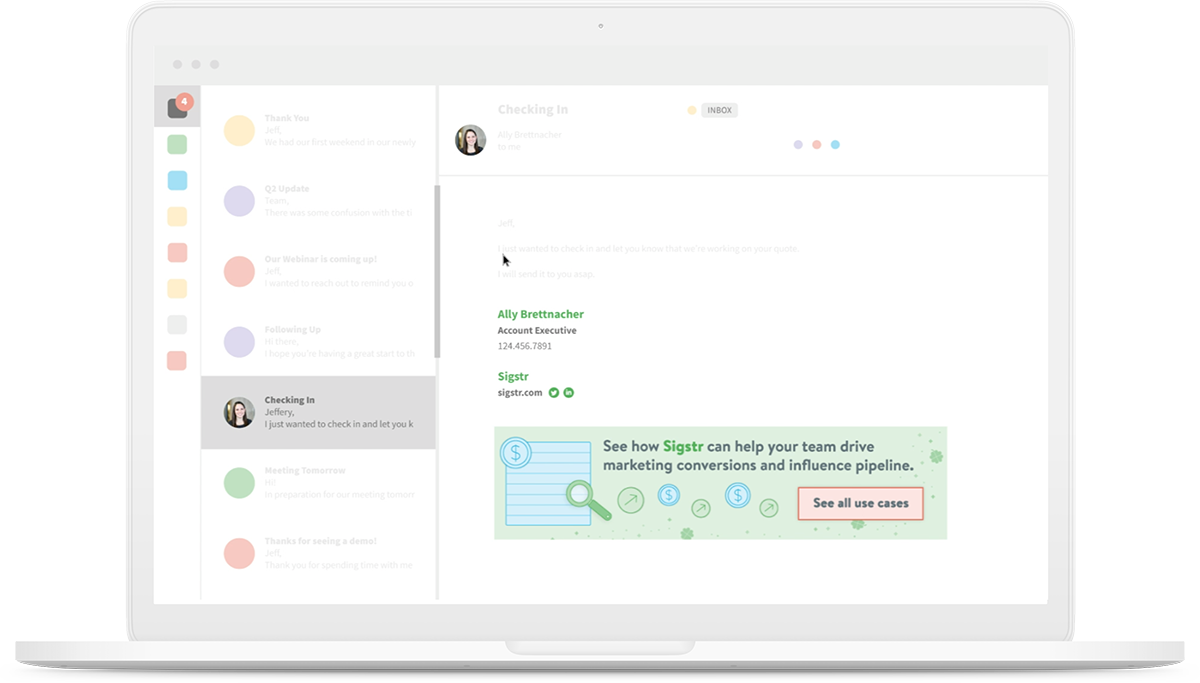Viewport: 1200px width, 683px height.
Task: Click the sender photo in the message header
Action: pos(470,140)
